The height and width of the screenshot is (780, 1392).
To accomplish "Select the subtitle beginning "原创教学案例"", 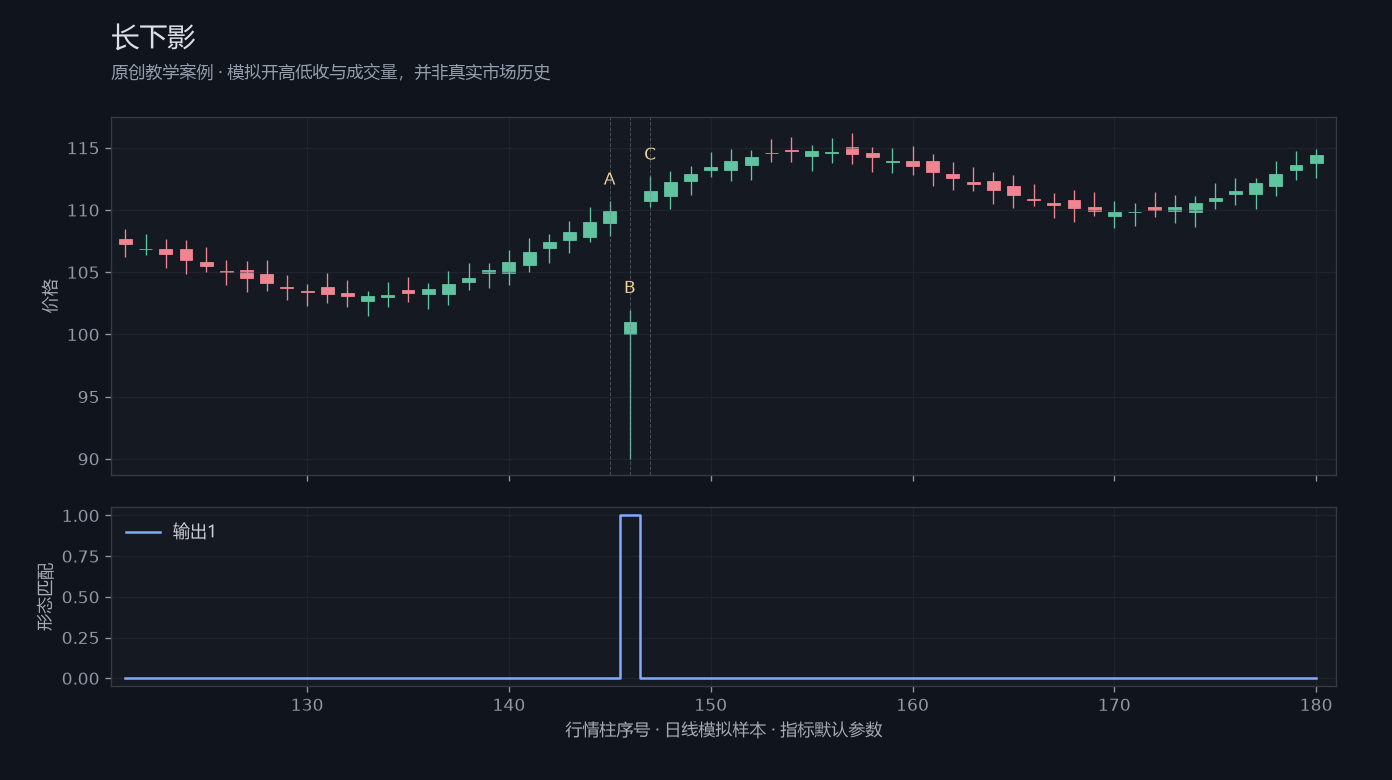I will pyautogui.click(x=331, y=73).
